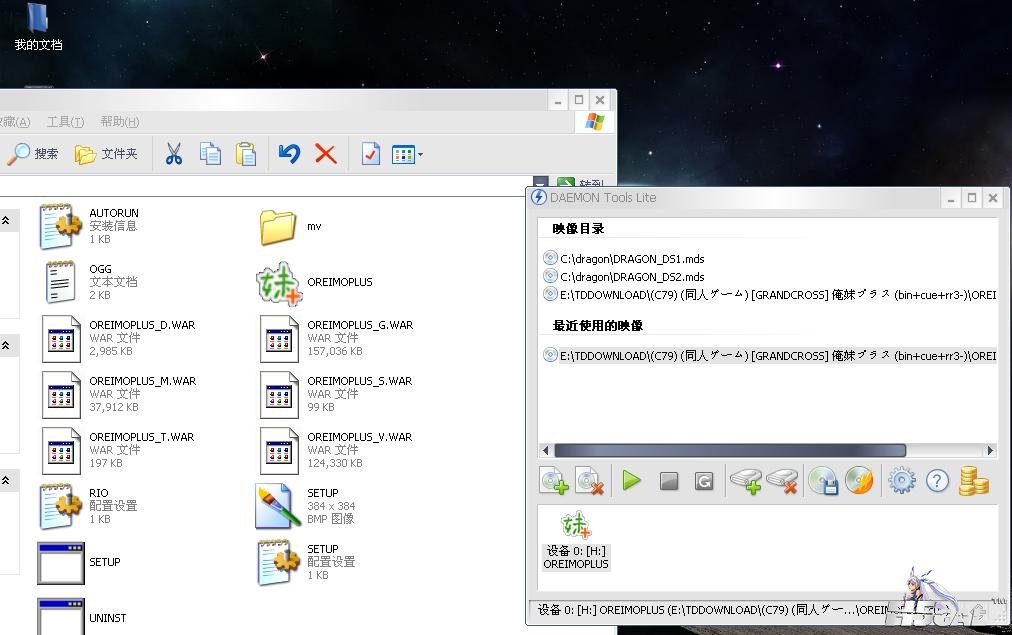Select the OREIMOPLUS_G.WAR file
Image resolution: width=1012 pixels, height=635 pixels.
[336, 338]
